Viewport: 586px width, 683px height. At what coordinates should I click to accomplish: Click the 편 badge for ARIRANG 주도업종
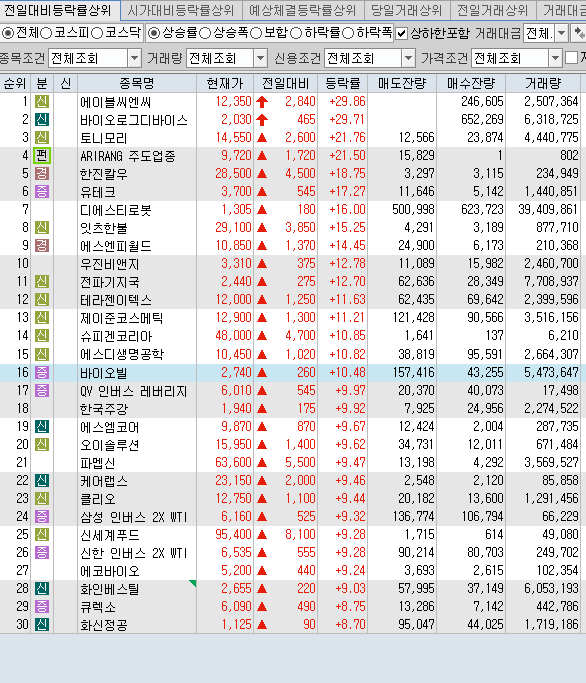click(x=42, y=156)
